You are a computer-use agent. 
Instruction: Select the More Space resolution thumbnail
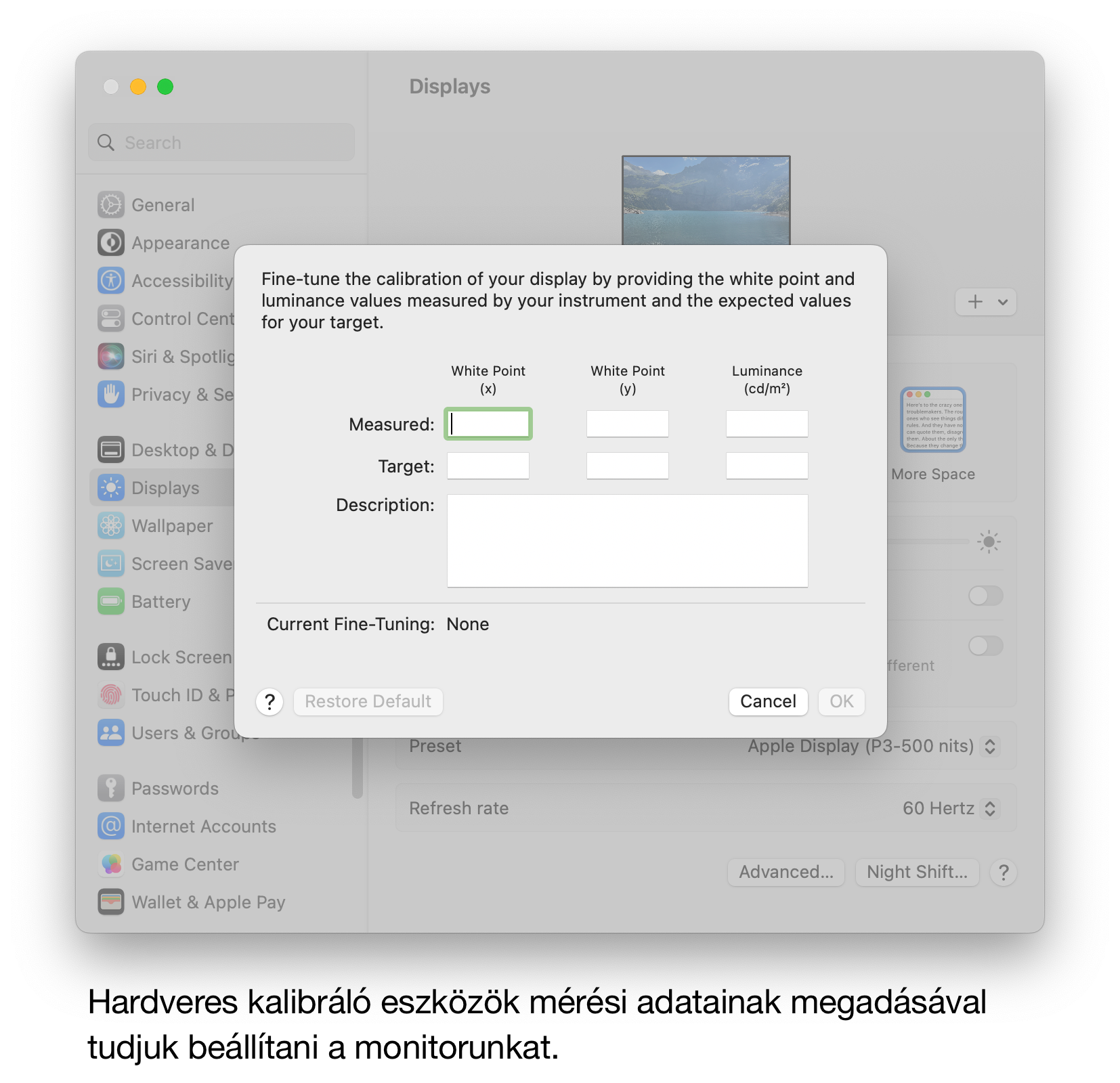933,420
